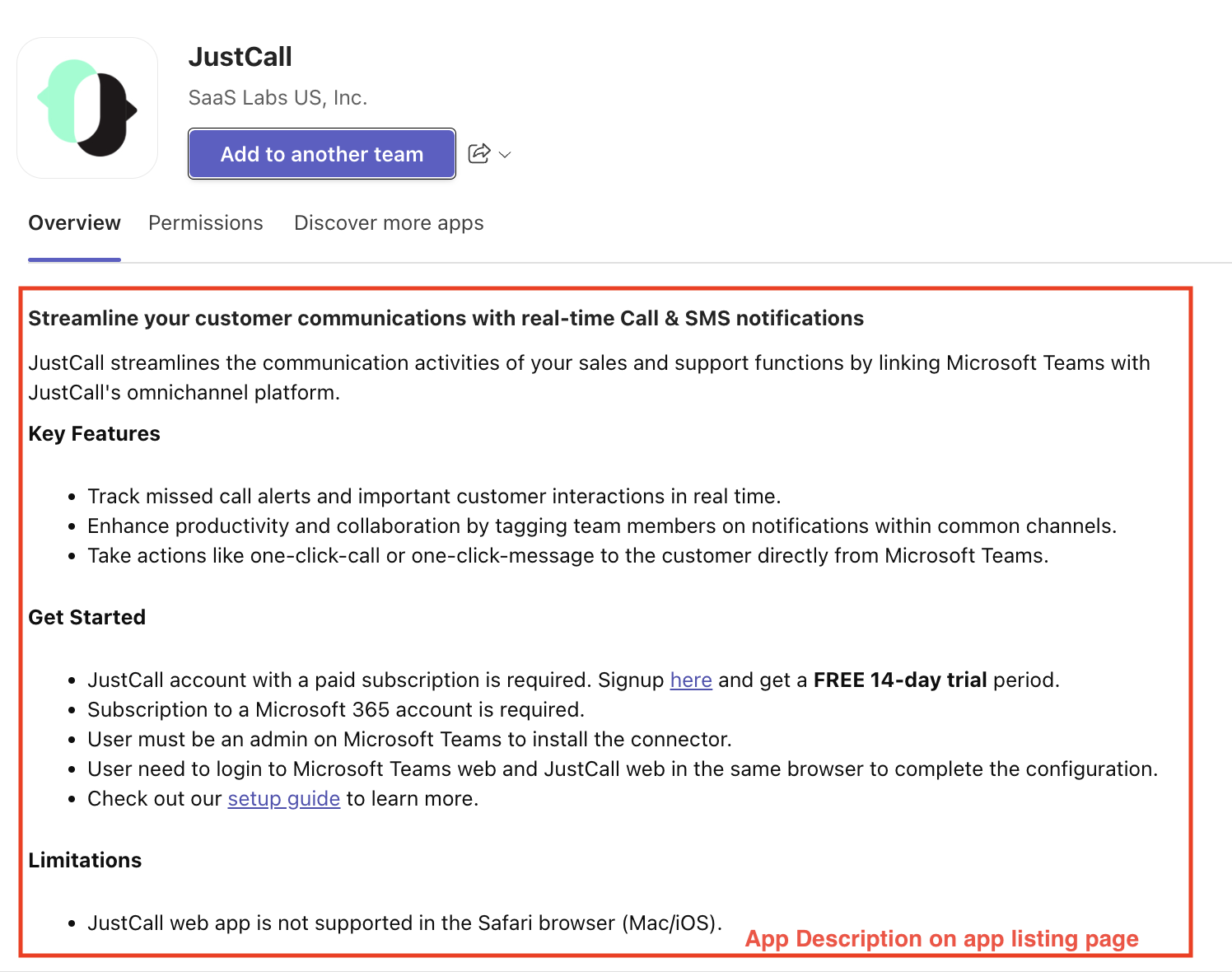
Task: Switch to the Permissions tab
Action: tap(206, 223)
